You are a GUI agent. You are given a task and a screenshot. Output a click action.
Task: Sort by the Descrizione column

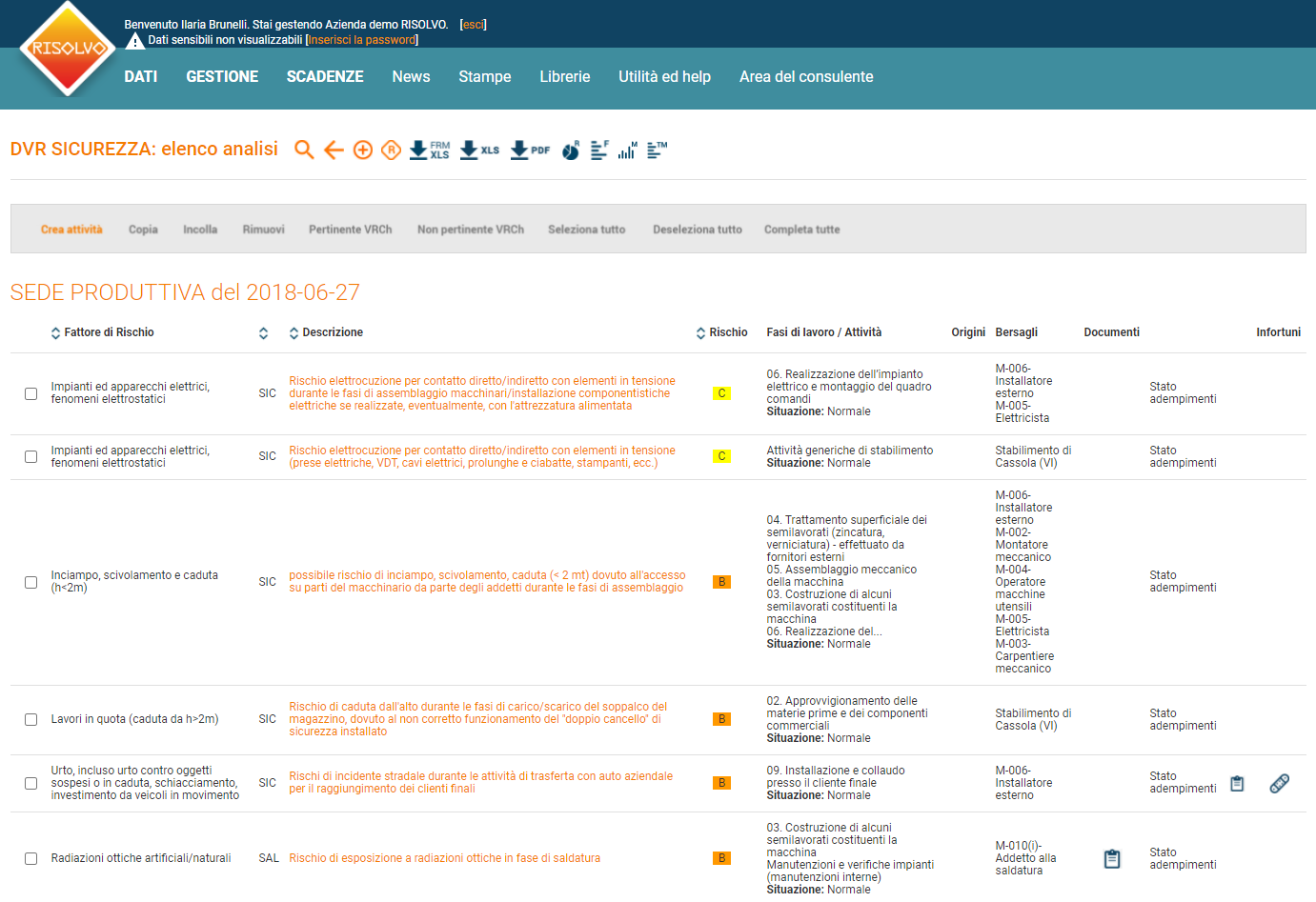click(293, 331)
